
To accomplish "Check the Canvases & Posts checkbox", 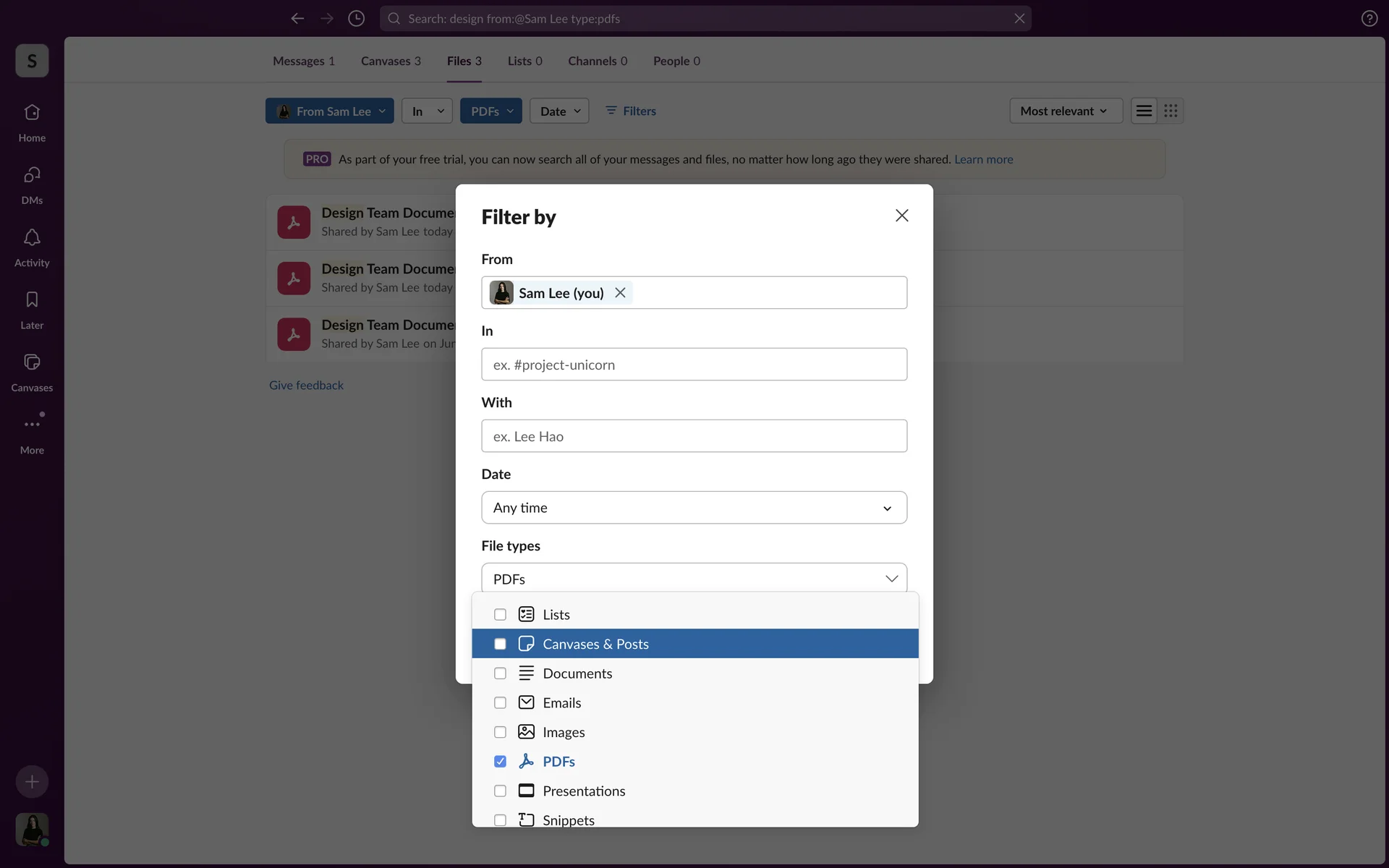I will pos(500,644).
